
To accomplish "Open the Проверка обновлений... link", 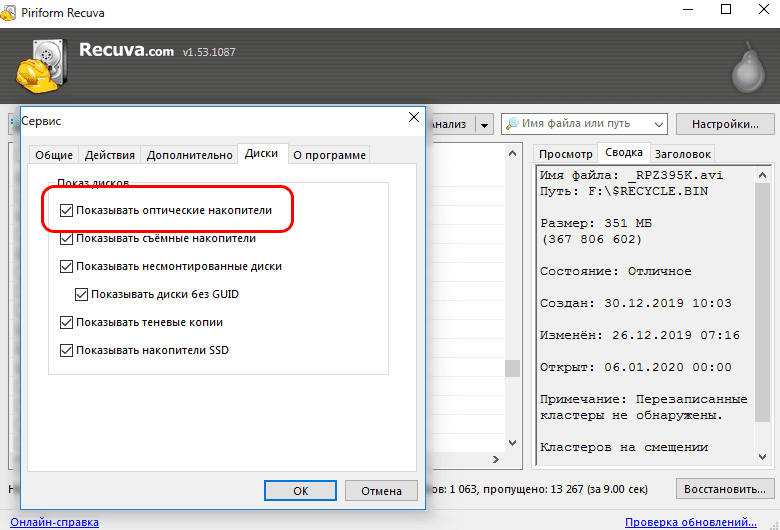I will point(690,522).
